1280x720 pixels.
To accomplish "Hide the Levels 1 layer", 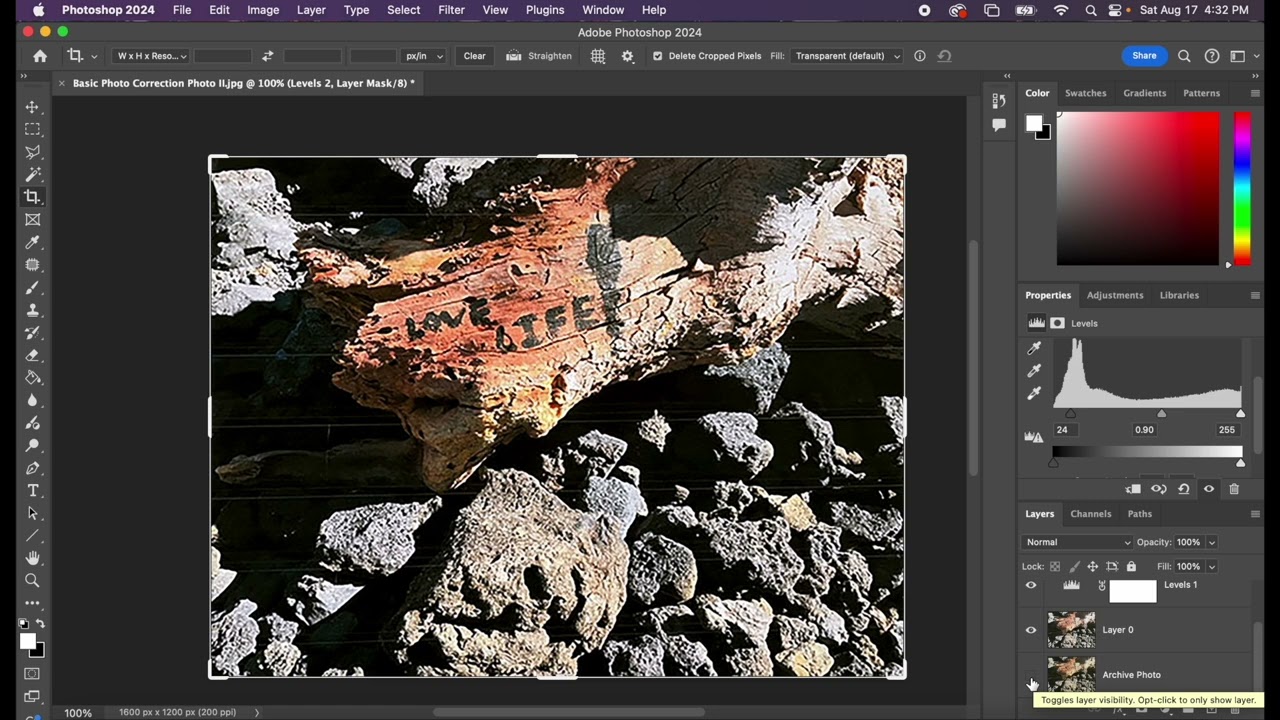I will point(1031,586).
